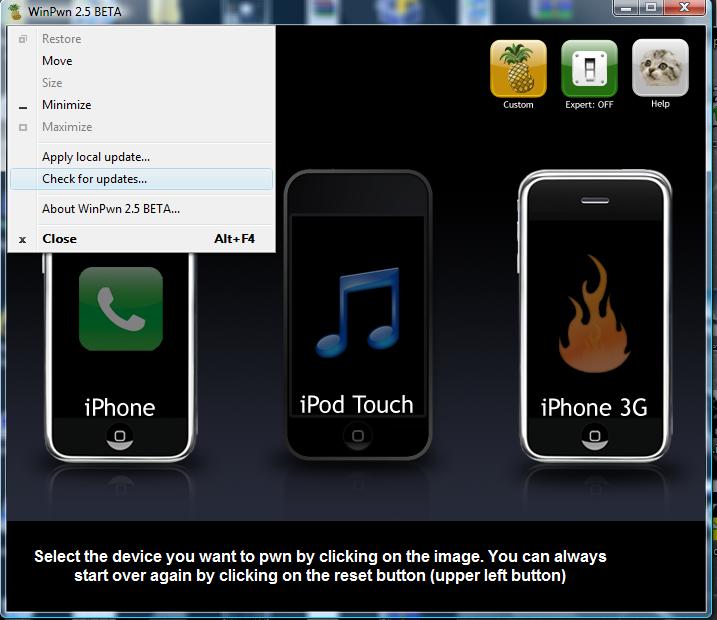Select the blue music note on iPod Touch
Image resolution: width=717 pixels, height=620 pixels.
[357, 311]
